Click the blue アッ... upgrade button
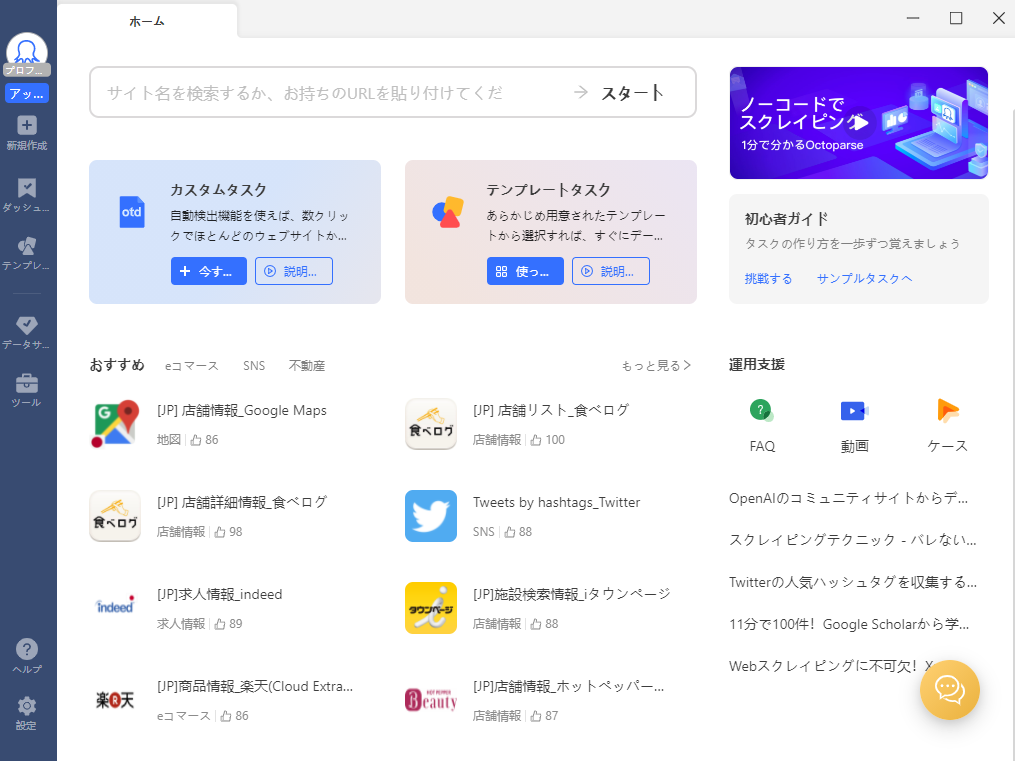Screen dimensions: 1015x761 click(x=27, y=94)
